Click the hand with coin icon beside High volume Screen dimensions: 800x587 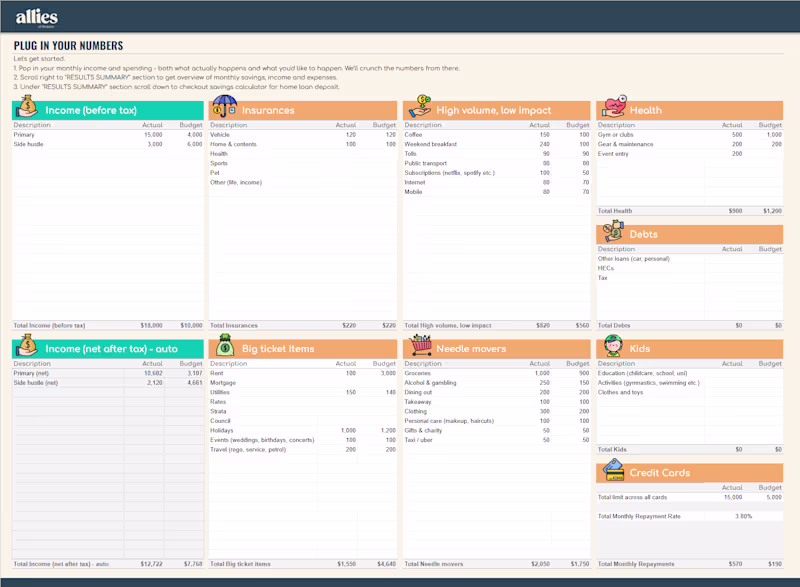pyautogui.click(x=420, y=106)
